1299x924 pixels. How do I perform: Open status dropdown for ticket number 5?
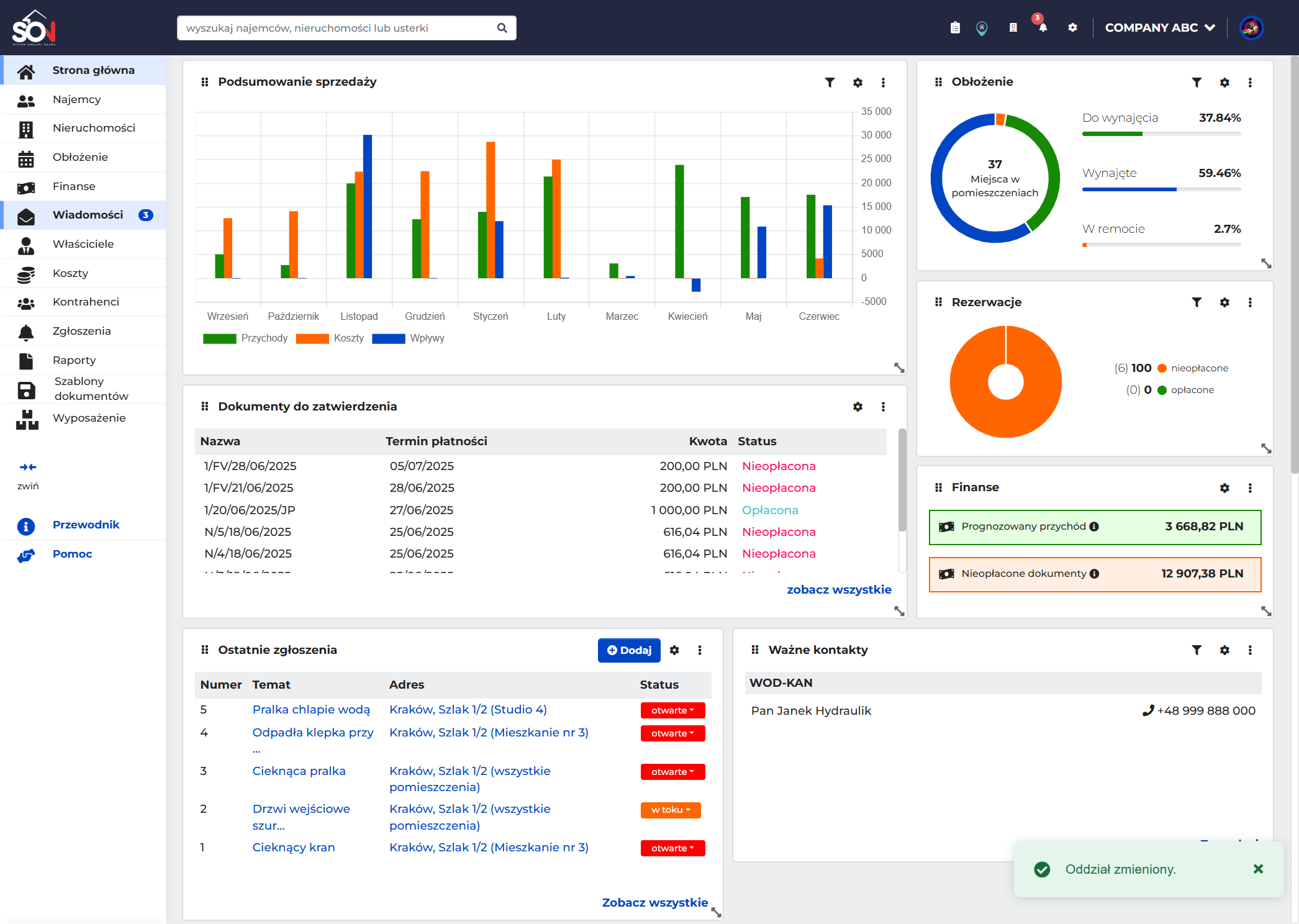click(673, 710)
